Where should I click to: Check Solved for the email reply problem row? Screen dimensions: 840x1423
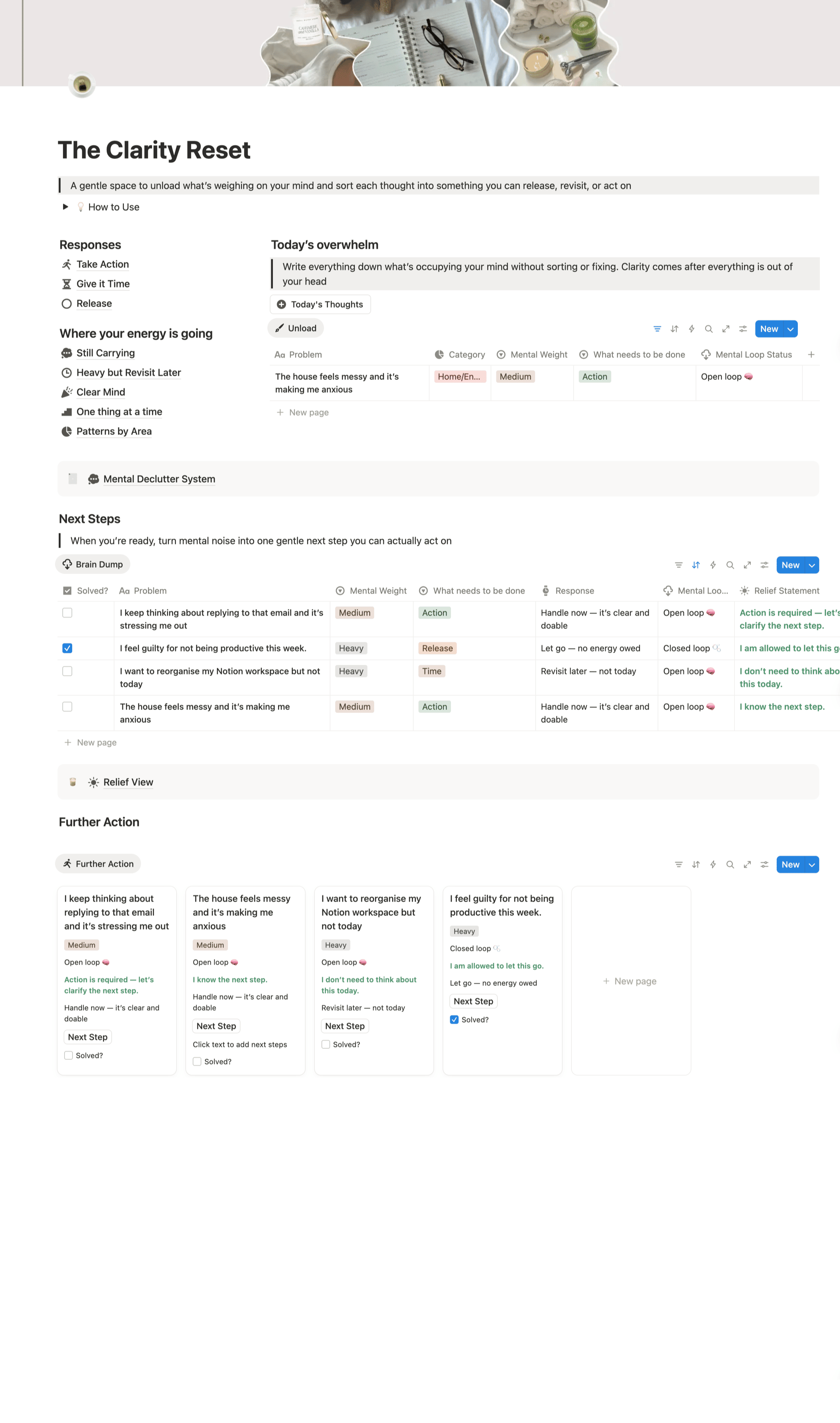point(67,613)
